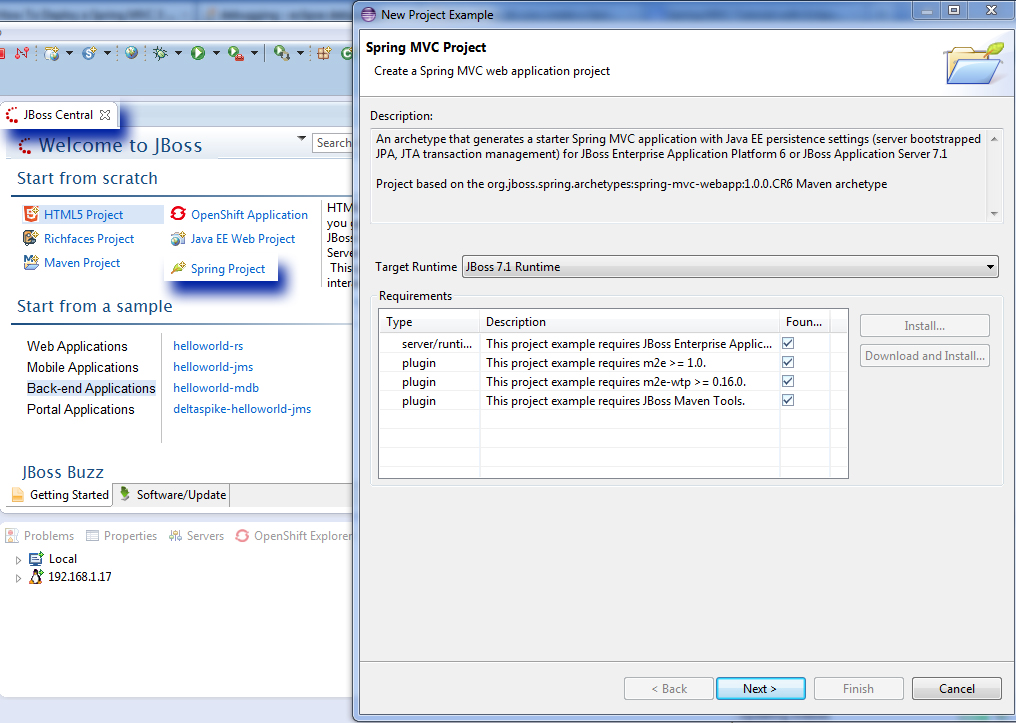This screenshot has width=1016, height=723.
Task: Open the Target Runtime dropdown
Action: pyautogui.click(x=730, y=266)
